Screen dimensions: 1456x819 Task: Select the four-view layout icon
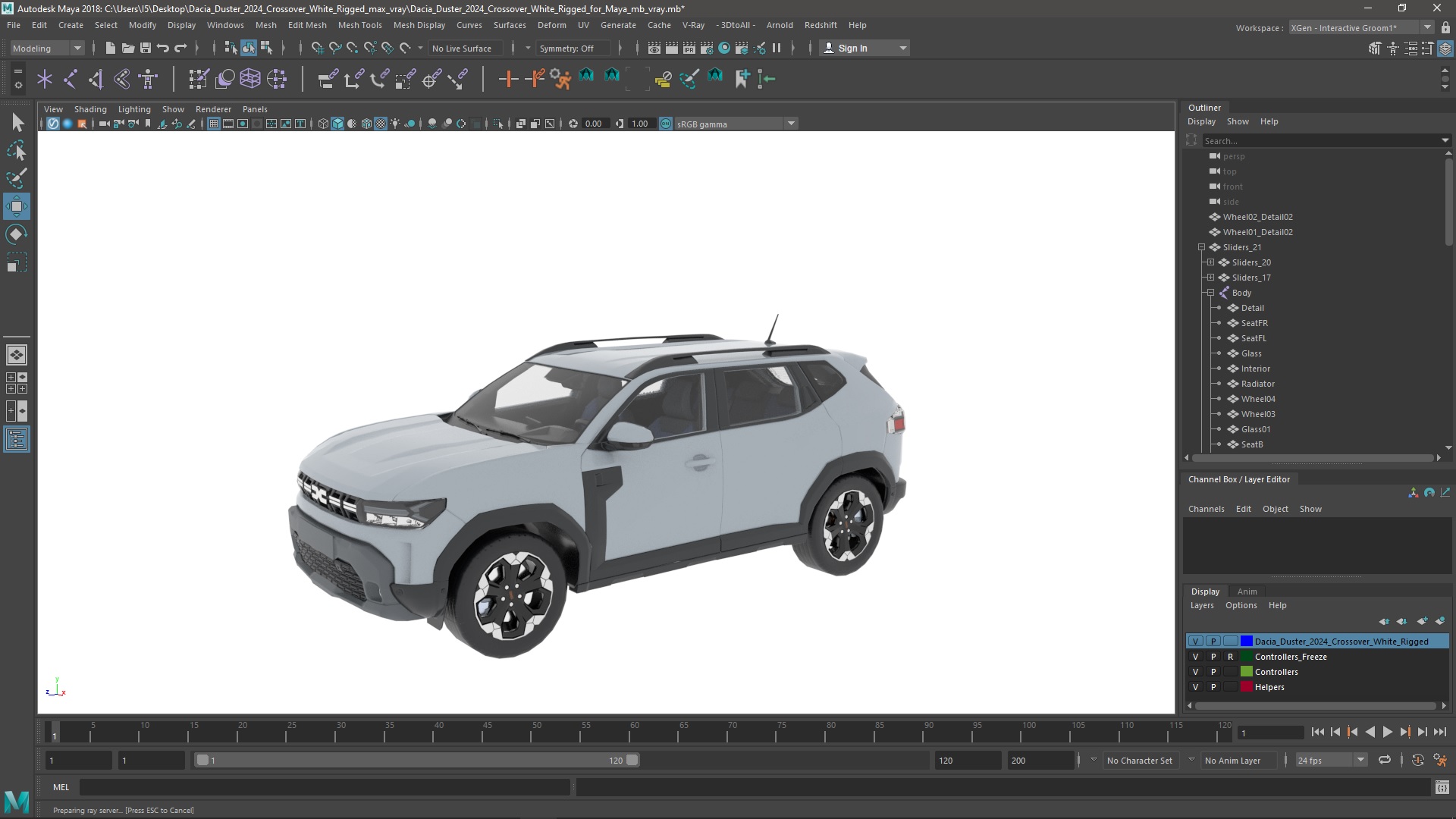click(x=17, y=383)
